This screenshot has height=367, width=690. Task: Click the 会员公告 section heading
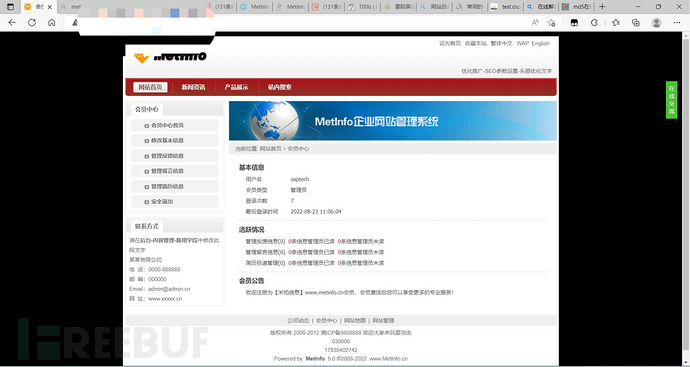tap(251, 281)
